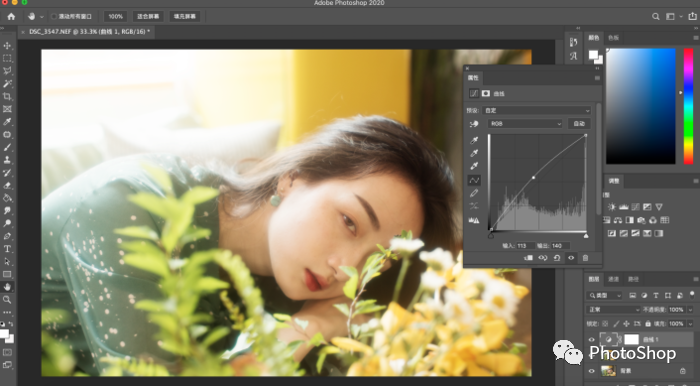Click the 100% zoom button
The width and height of the screenshot is (700, 386).
coord(115,17)
